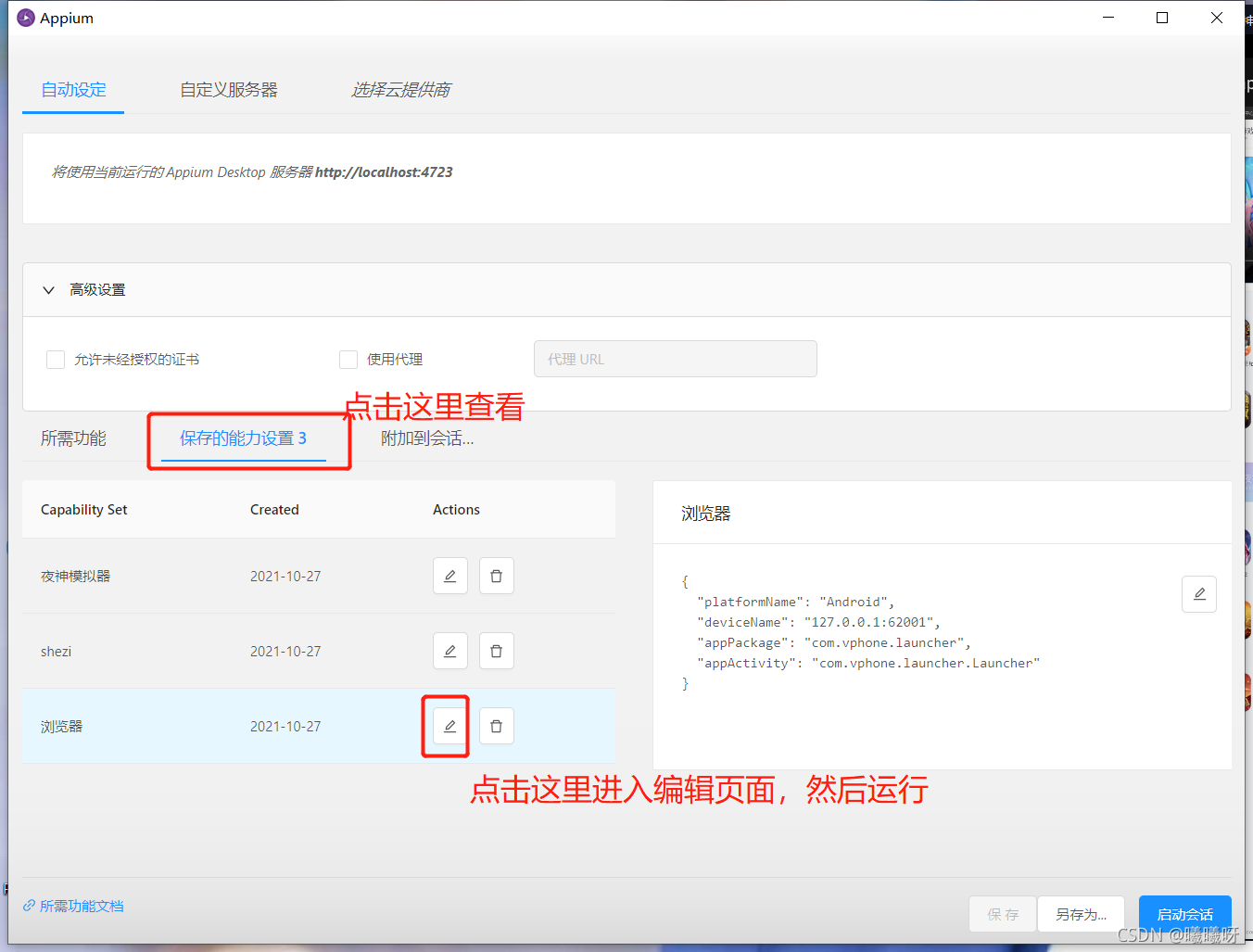
Task: Click the 启动会话 button
Action: tap(1185, 914)
